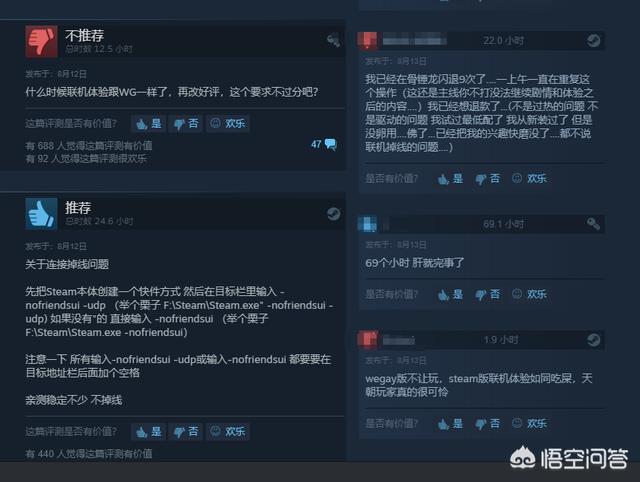Vote 是 on the 掉线问题 推荐 review

[x=149, y=431]
